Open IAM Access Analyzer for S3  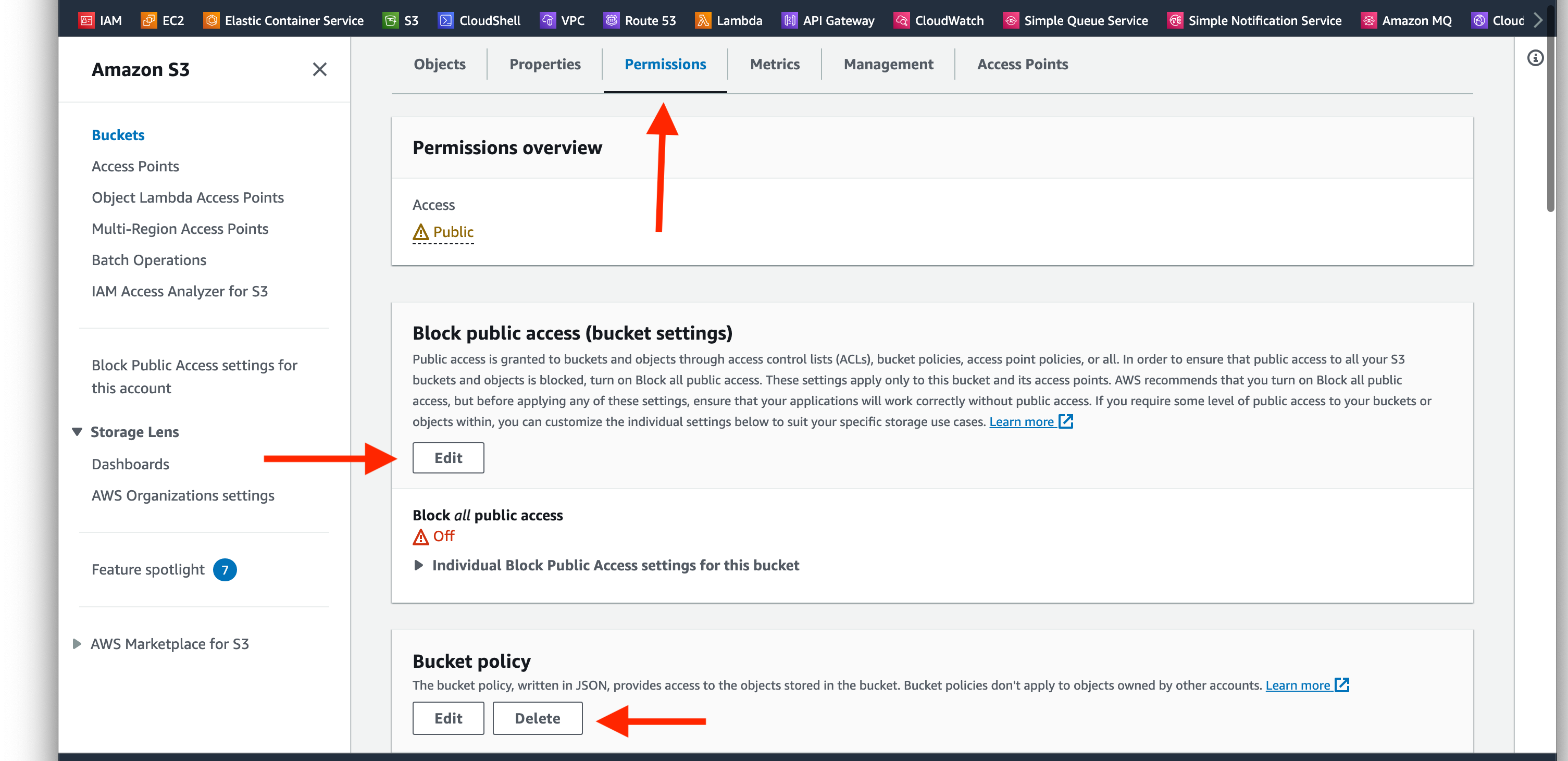tap(180, 291)
